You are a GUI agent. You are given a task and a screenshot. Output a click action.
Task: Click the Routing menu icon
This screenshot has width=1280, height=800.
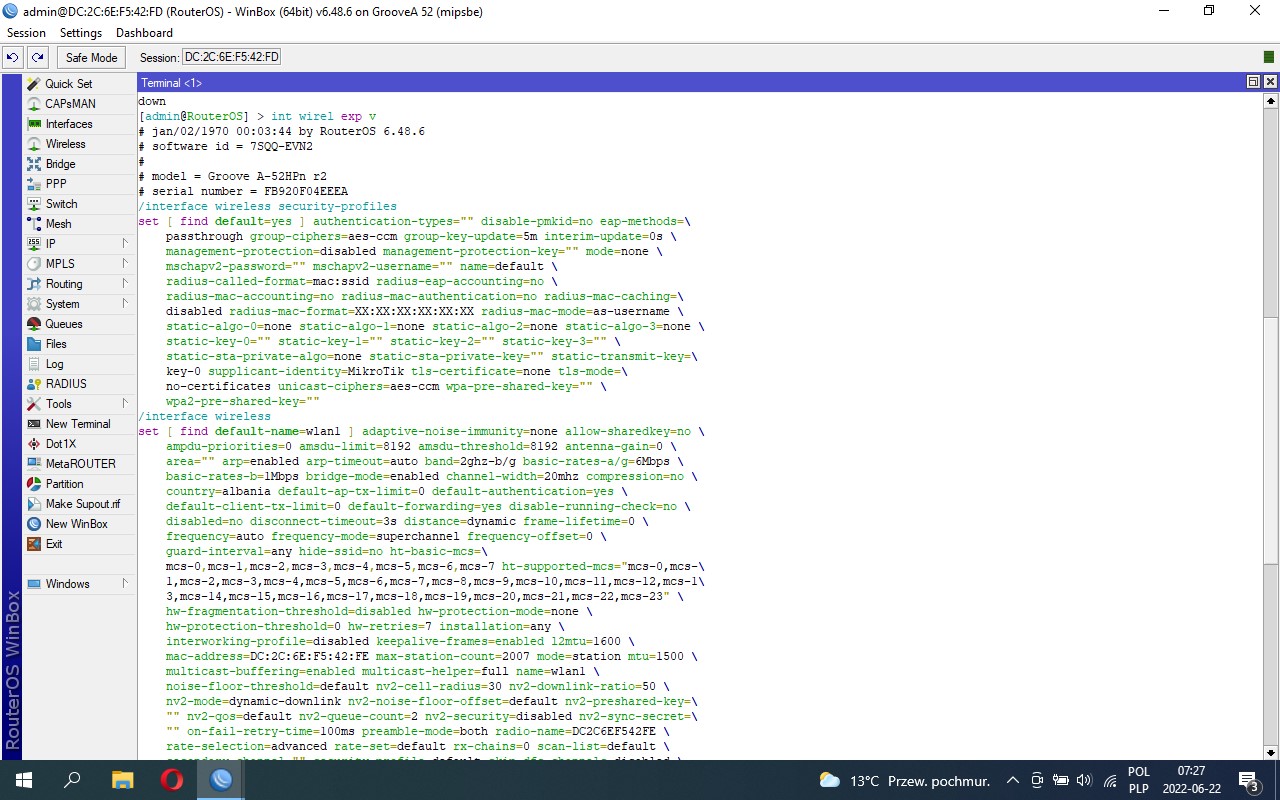[x=34, y=284]
